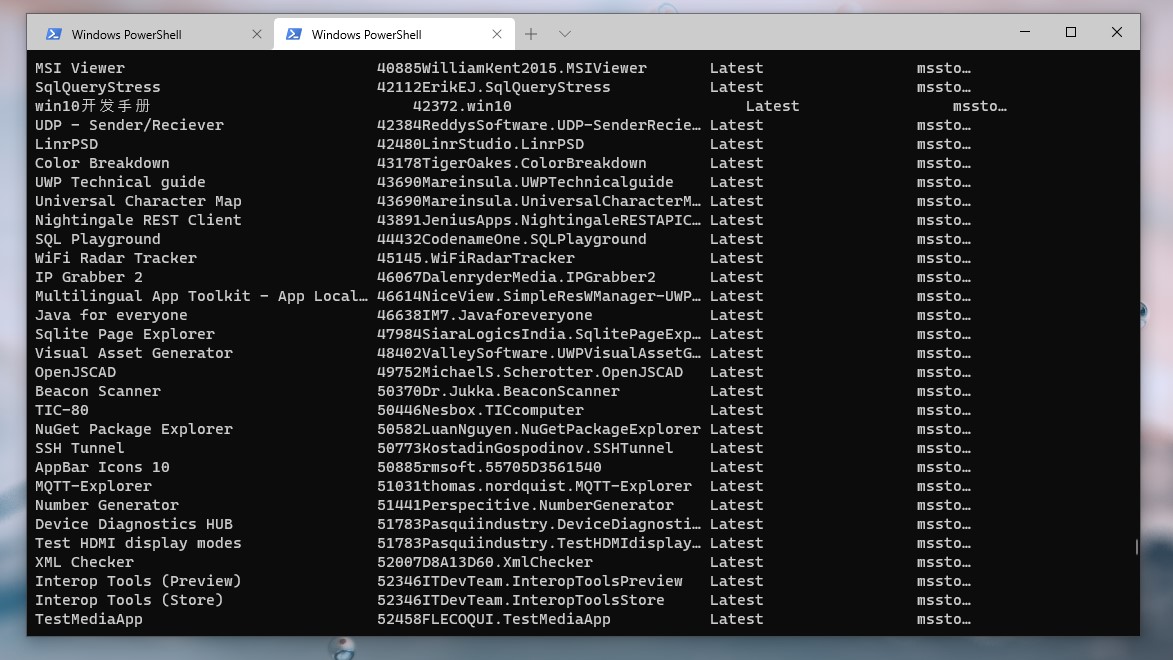Click ID '52458FLECOQUI.TestMediaApp'
The image size is (1173, 660).
494,620
